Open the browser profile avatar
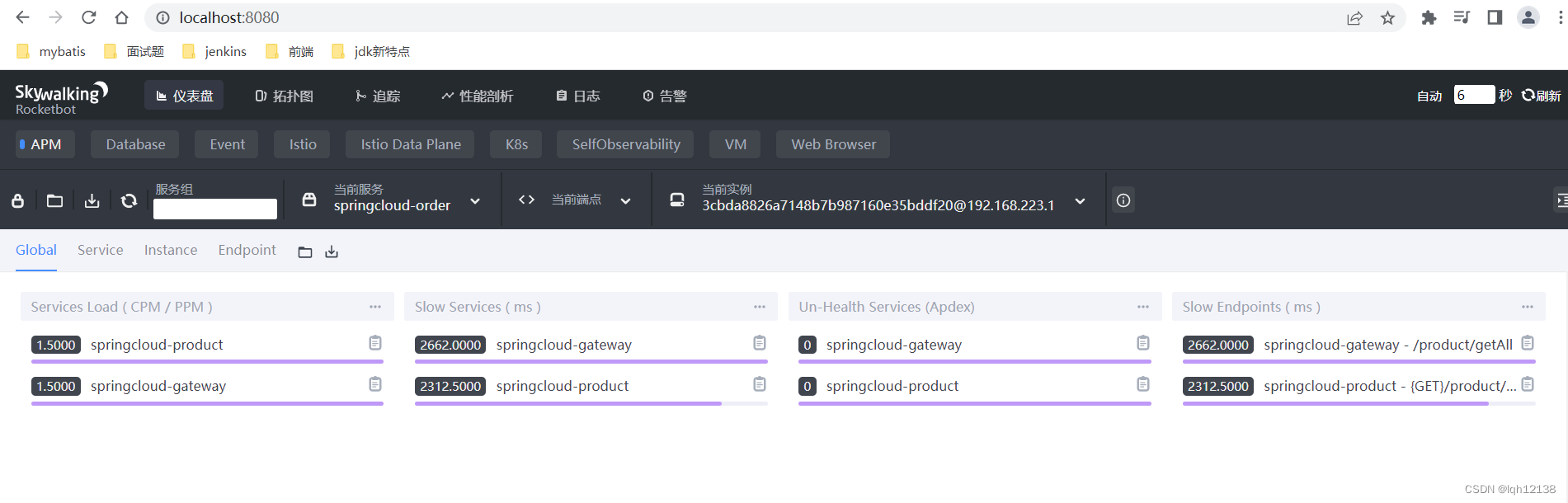1568x503 pixels. point(1528,17)
